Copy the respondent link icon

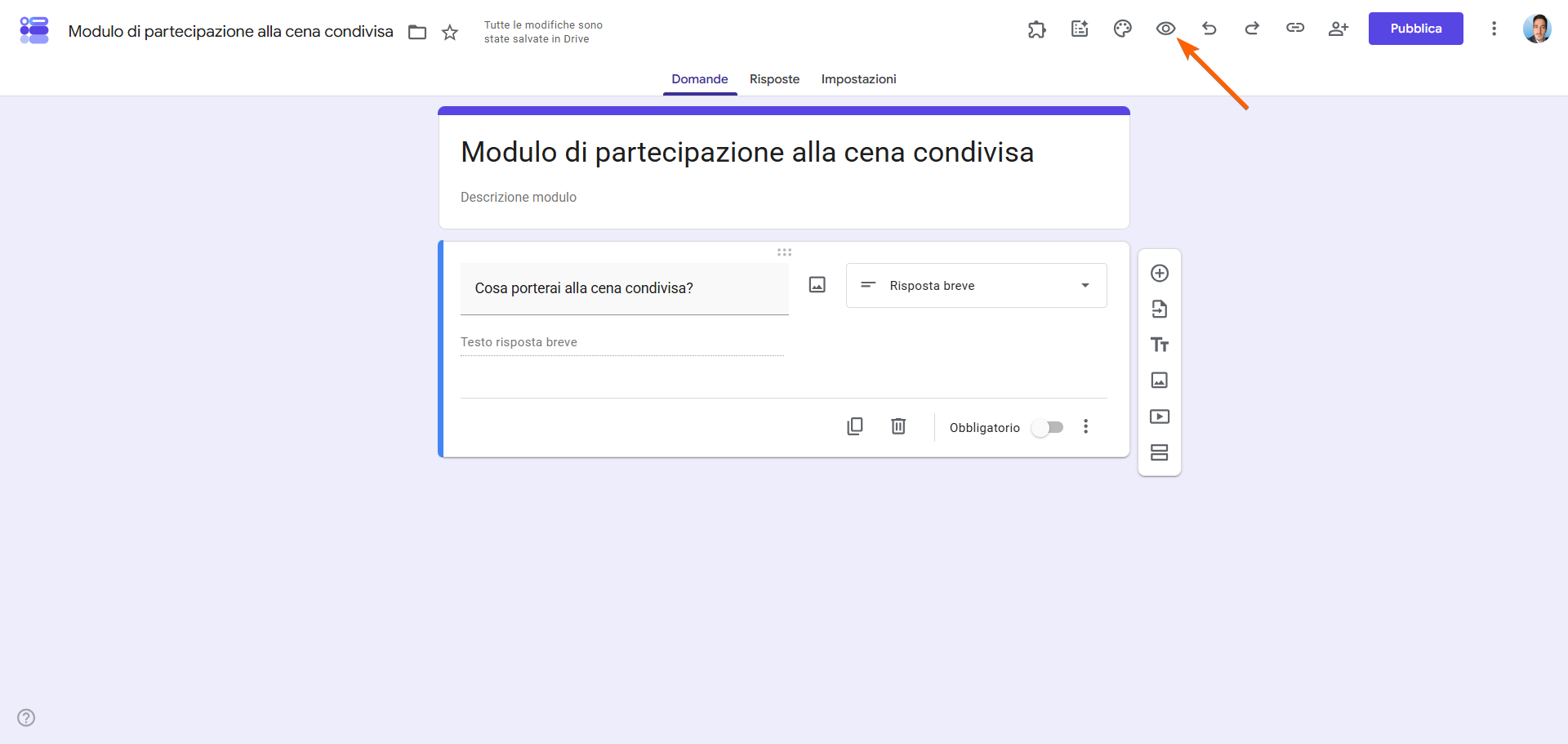click(x=1295, y=28)
